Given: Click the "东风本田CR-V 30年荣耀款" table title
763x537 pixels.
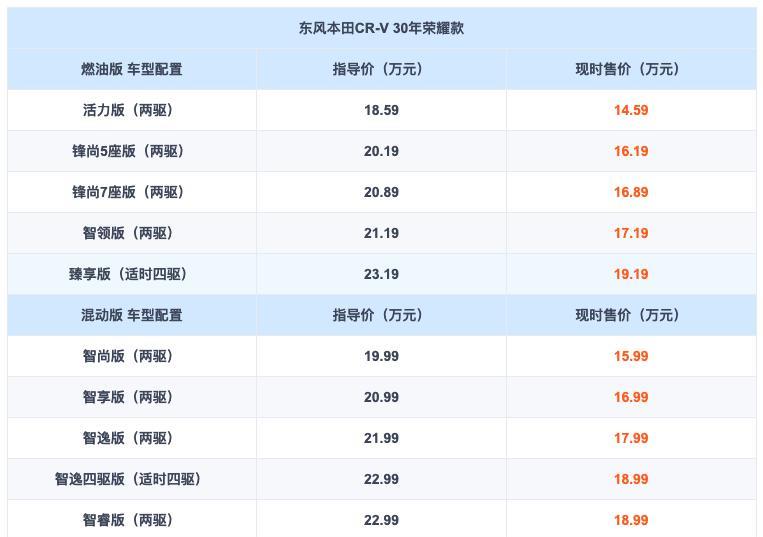Looking at the screenshot, I should click(381, 28).
